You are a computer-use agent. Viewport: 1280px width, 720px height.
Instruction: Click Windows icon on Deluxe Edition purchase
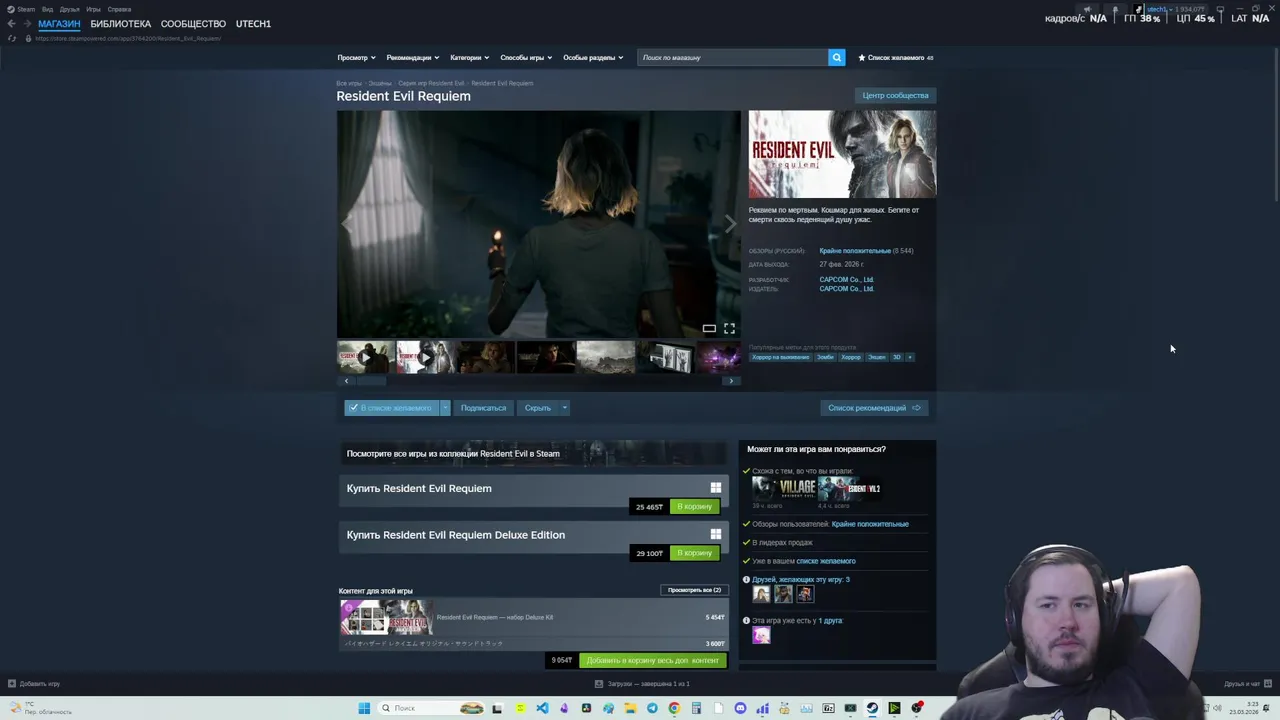coord(715,534)
